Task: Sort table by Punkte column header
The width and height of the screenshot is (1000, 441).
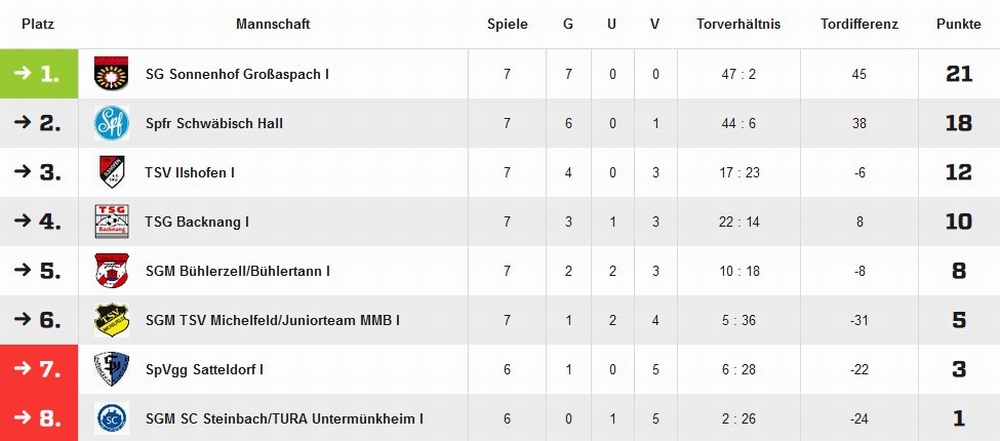Action: click(x=959, y=24)
